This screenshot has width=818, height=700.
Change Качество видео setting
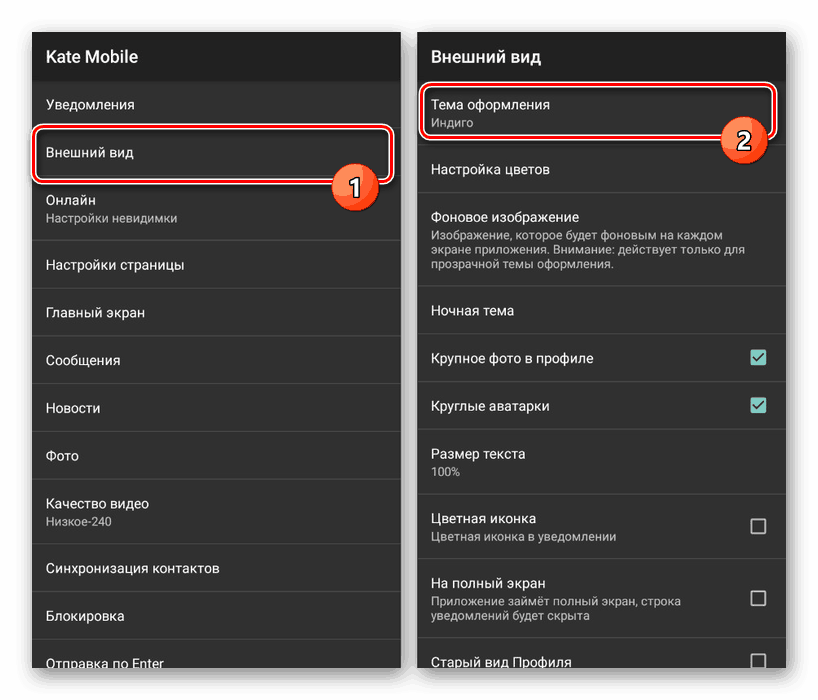point(97,511)
